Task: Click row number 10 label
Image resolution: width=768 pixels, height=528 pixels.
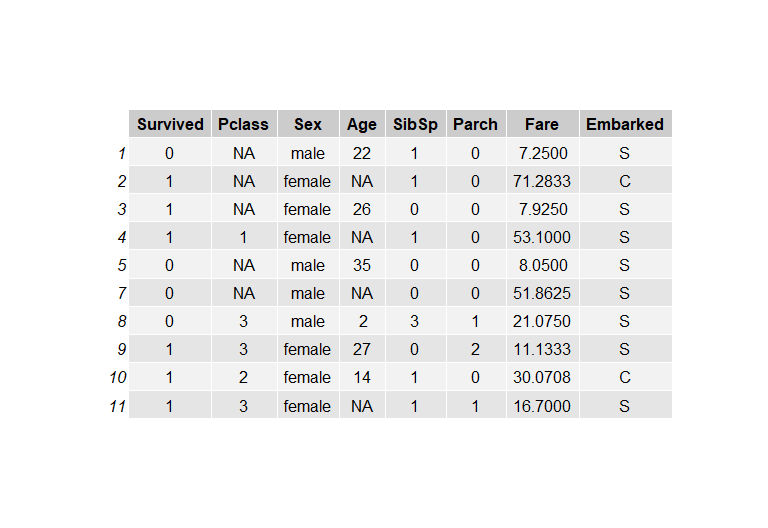Action: (x=118, y=377)
